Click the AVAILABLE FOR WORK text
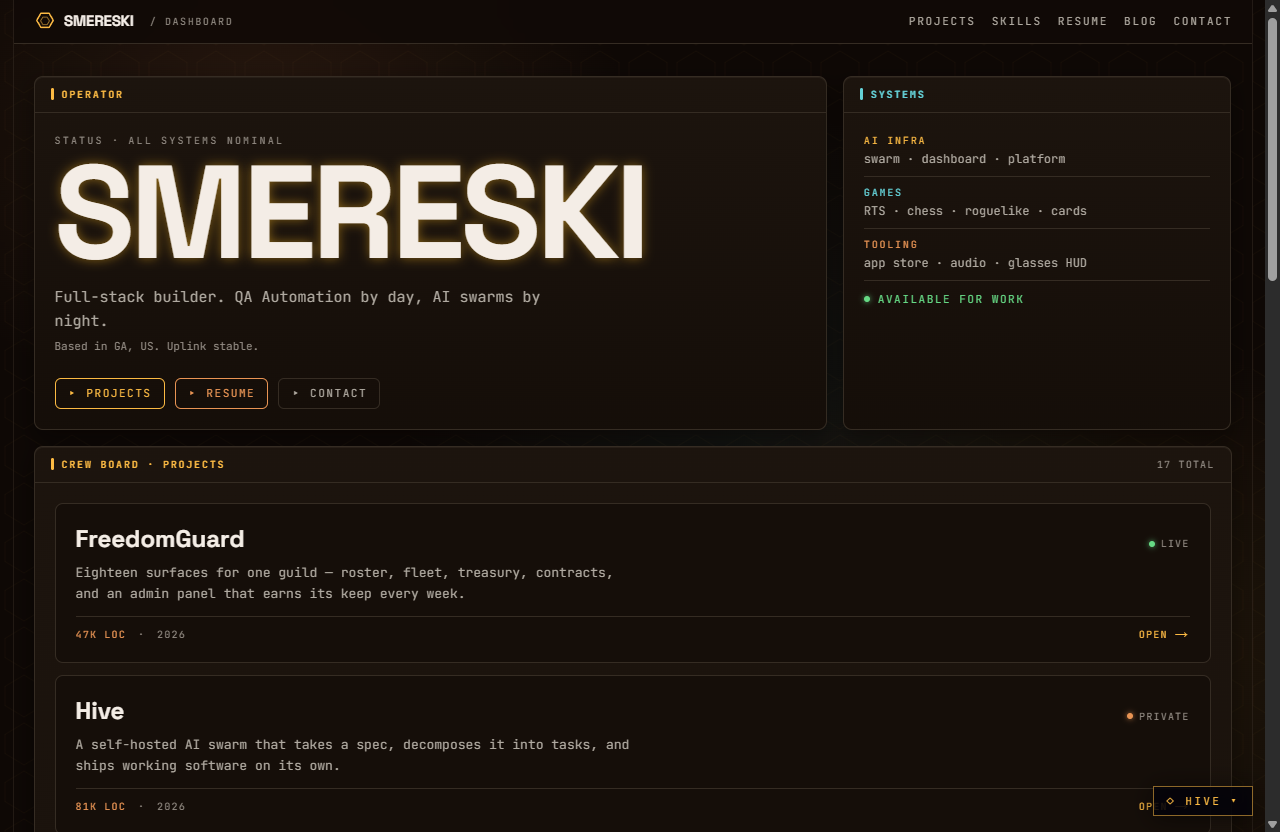Image resolution: width=1280 pixels, height=832 pixels. coord(951,300)
